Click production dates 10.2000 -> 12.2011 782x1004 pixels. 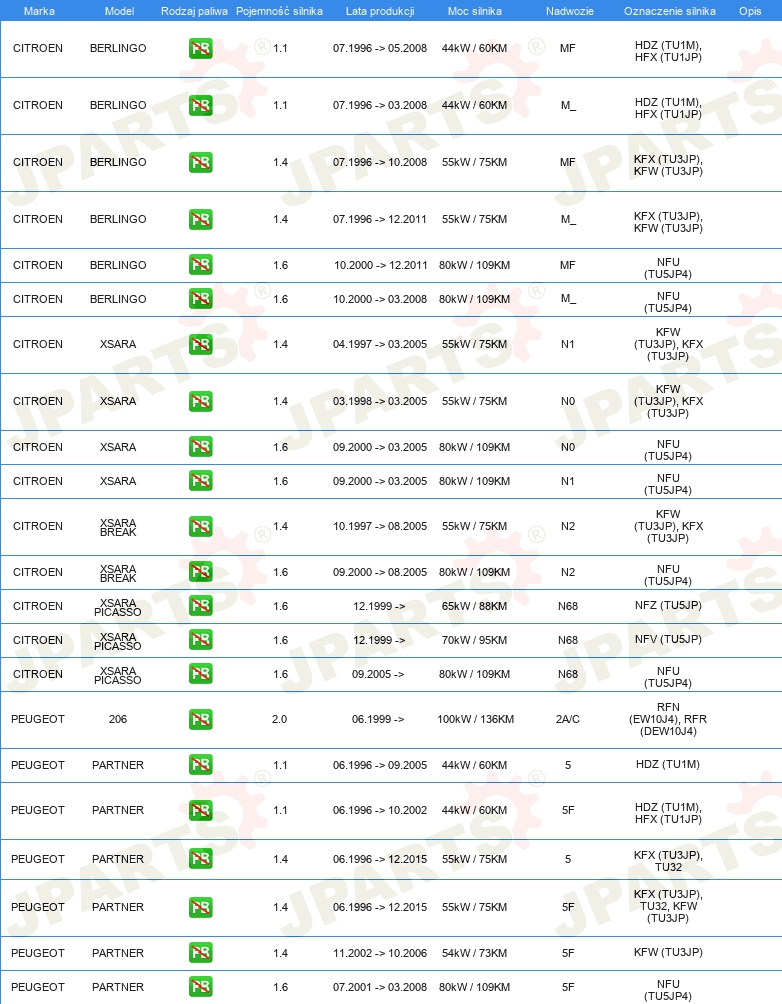[x=380, y=265]
